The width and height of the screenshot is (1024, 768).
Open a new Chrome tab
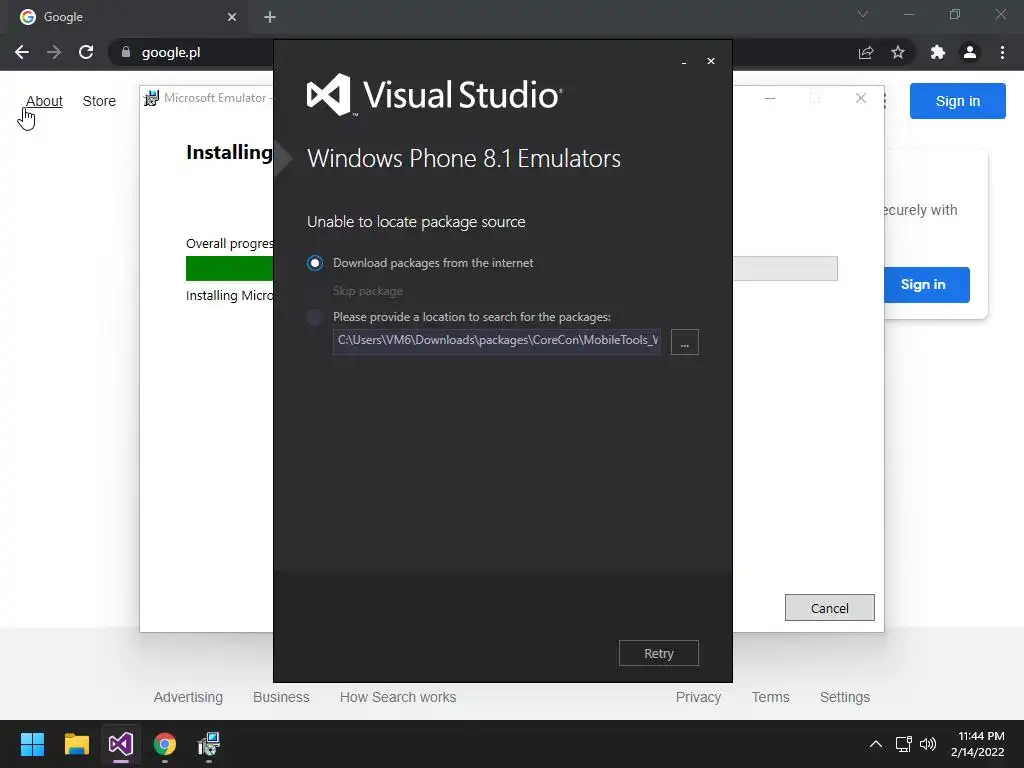point(270,17)
